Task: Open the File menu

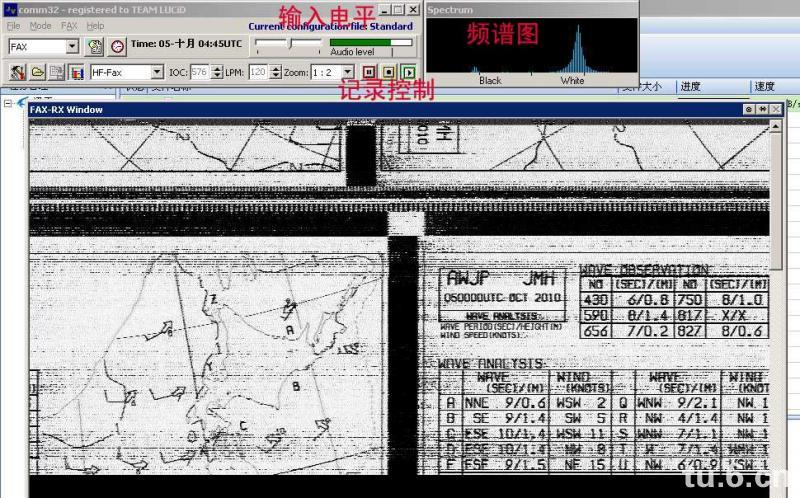Action: point(14,25)
